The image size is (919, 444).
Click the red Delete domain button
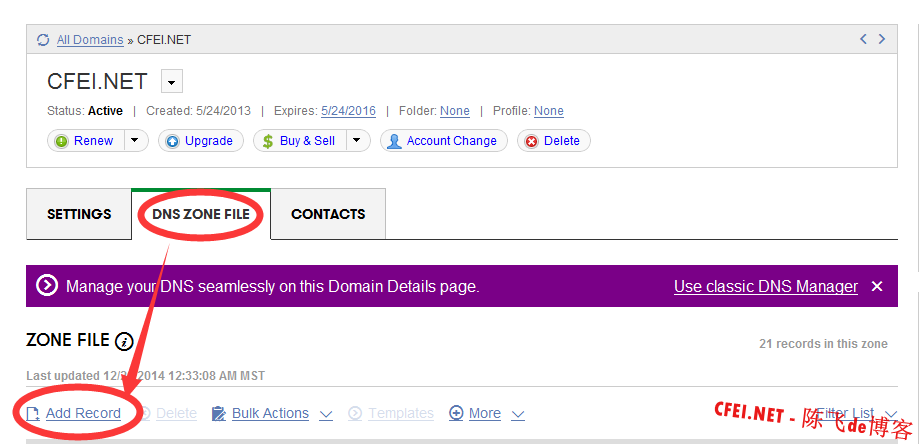pyautogui.click(x=553, y=141)
